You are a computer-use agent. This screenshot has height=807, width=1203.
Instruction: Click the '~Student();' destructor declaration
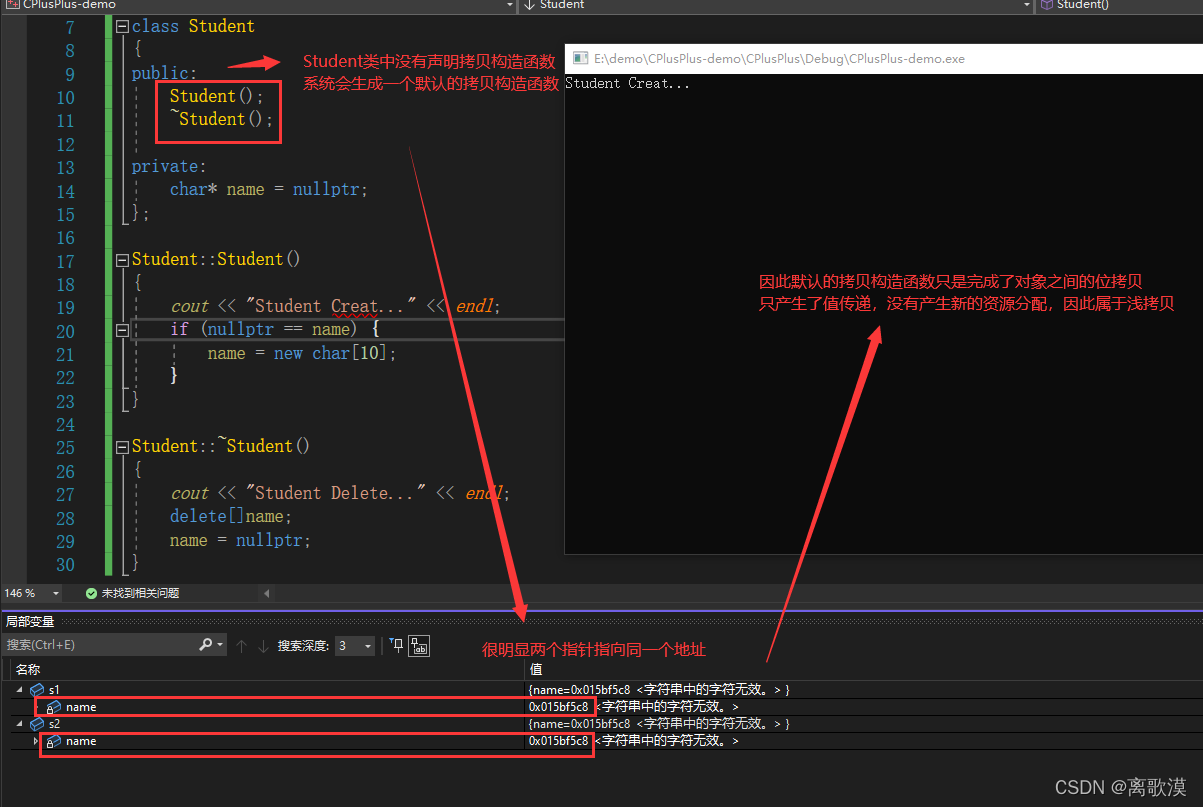pos(221,119)
